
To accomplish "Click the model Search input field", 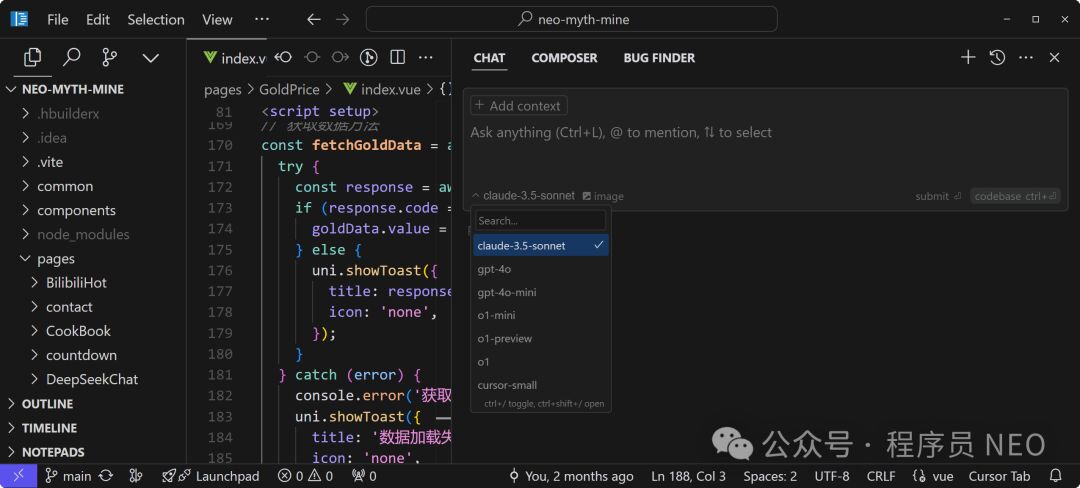I will 540,220.
